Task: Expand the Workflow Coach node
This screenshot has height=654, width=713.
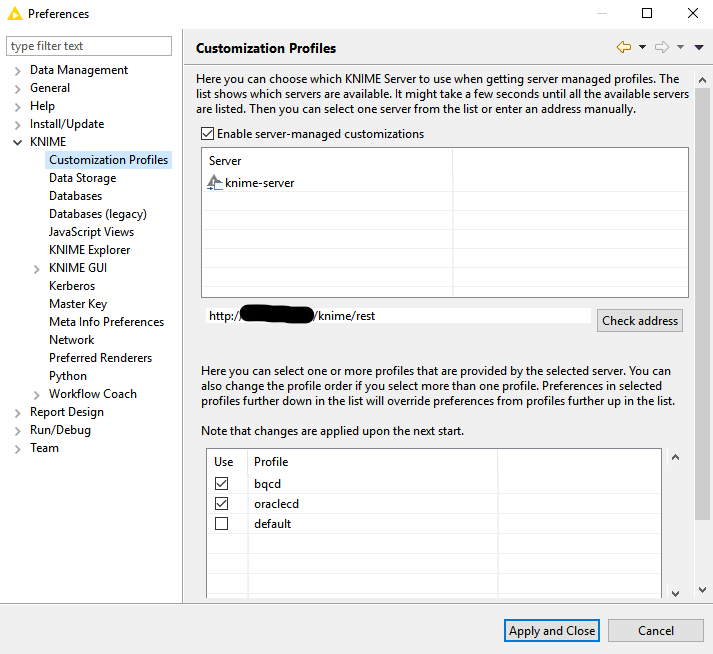Action: coord(36,395)
